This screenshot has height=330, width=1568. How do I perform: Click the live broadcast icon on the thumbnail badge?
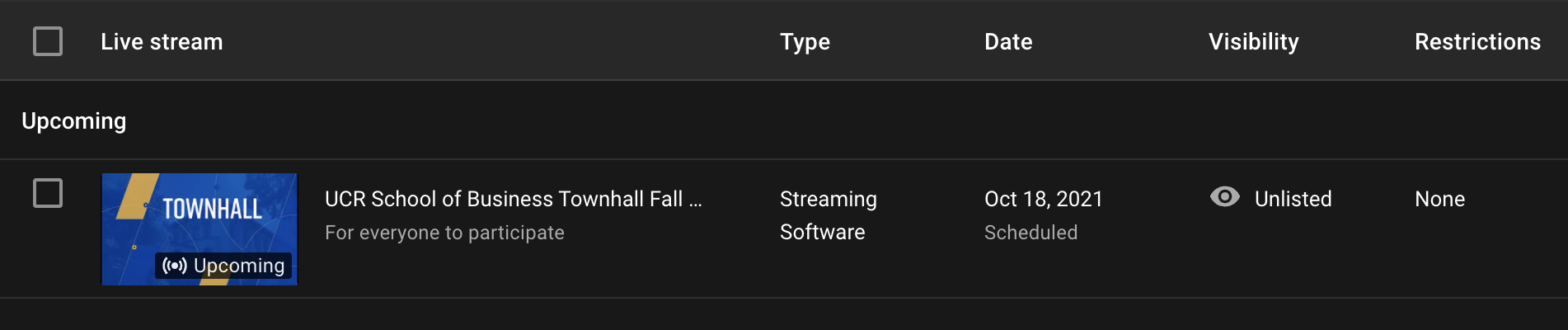point(175,266)
